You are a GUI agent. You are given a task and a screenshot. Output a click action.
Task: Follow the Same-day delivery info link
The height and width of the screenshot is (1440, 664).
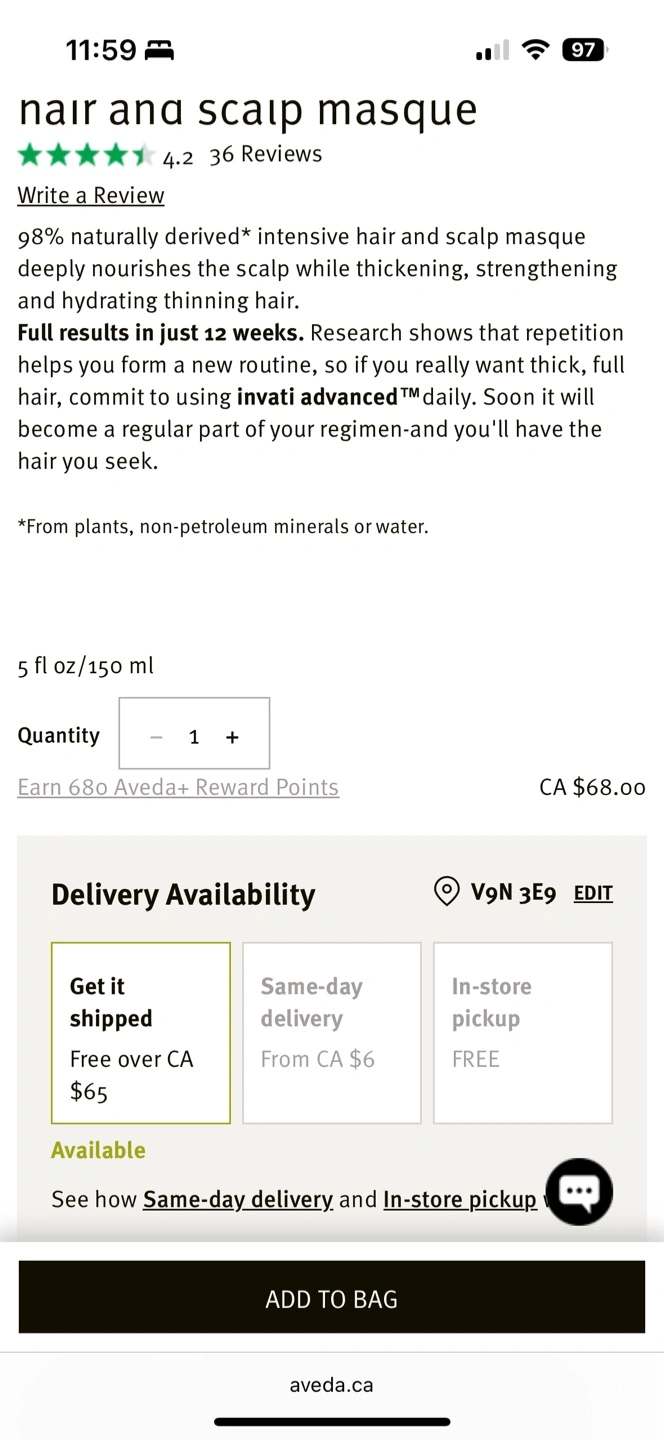pos(238,1199)
